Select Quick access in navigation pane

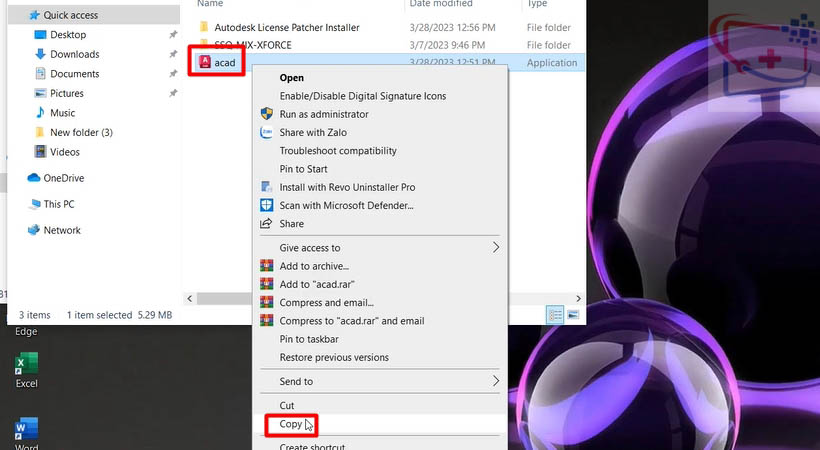tap(70, 15)
